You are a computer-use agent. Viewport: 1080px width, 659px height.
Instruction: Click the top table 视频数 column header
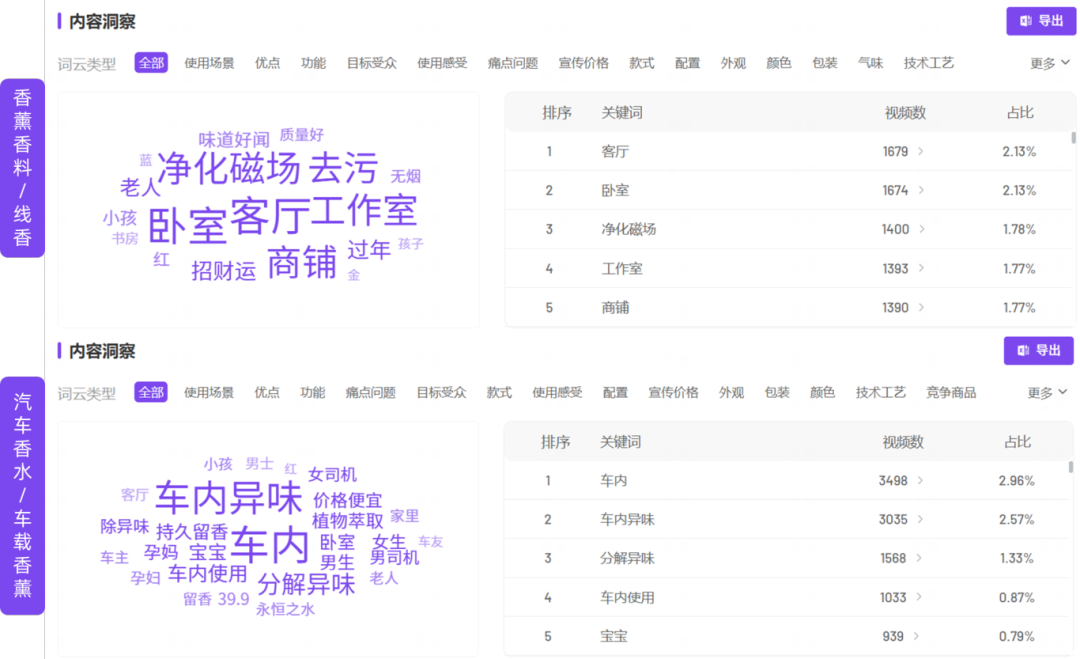click(905, 113)
